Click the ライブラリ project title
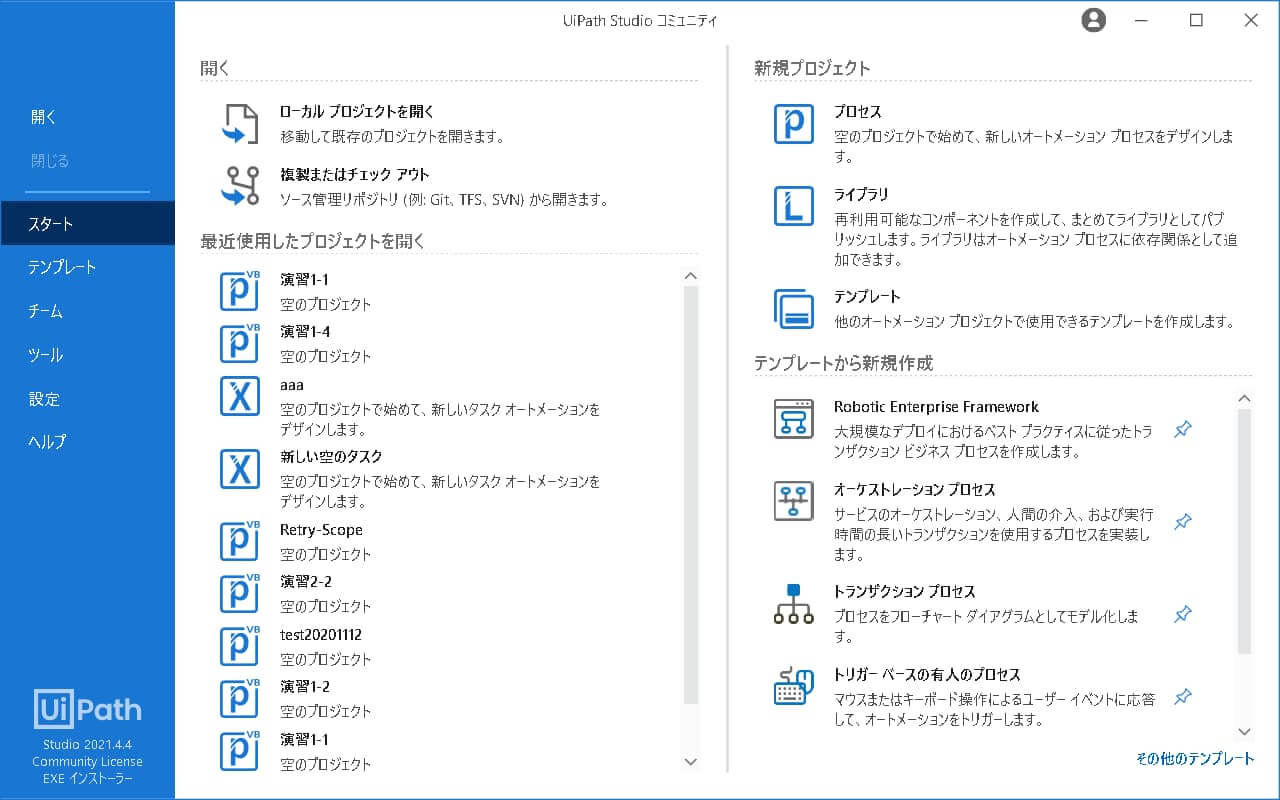Viewport: 1280px width, 800px height. pyautogui.click(x=861, y=194)
